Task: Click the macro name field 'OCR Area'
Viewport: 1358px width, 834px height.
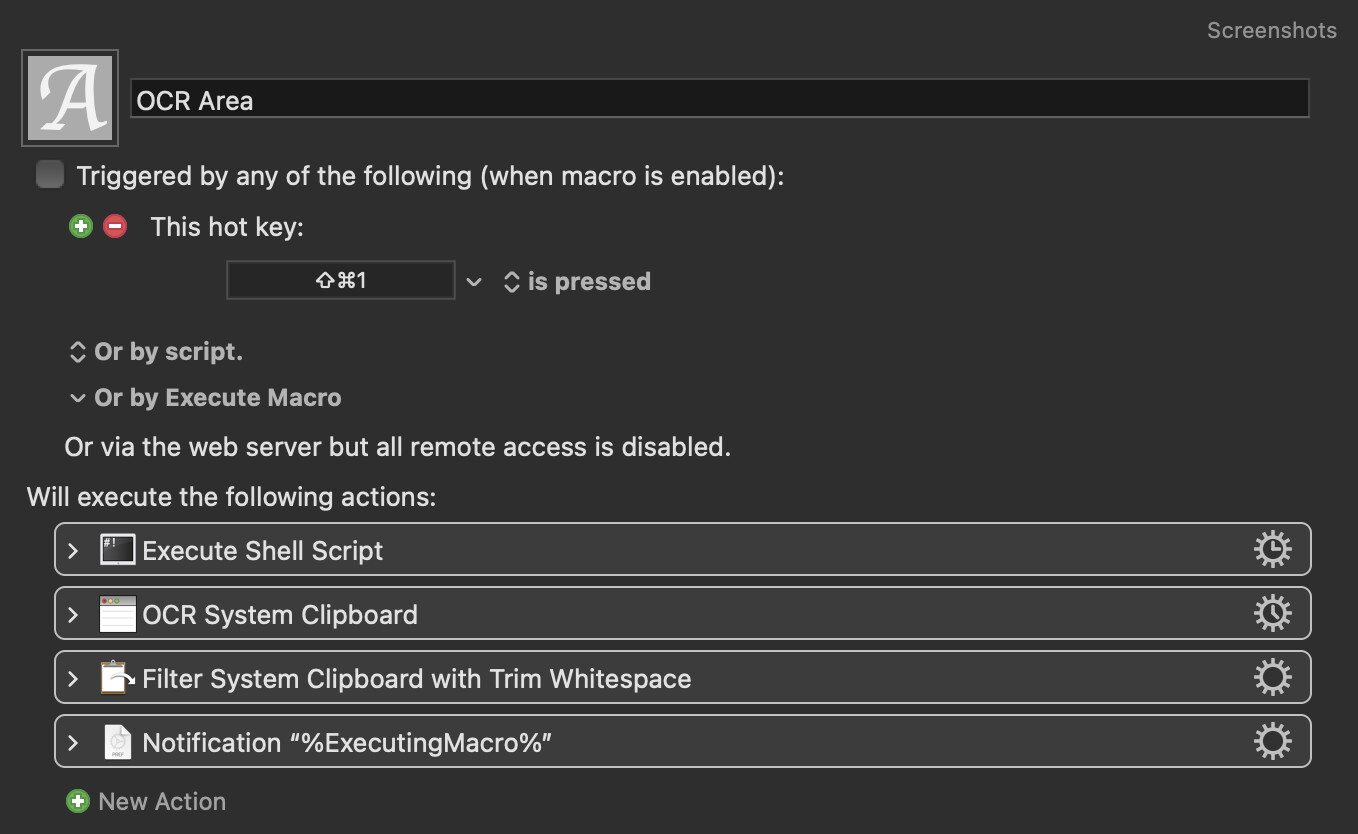Action: 719,100
